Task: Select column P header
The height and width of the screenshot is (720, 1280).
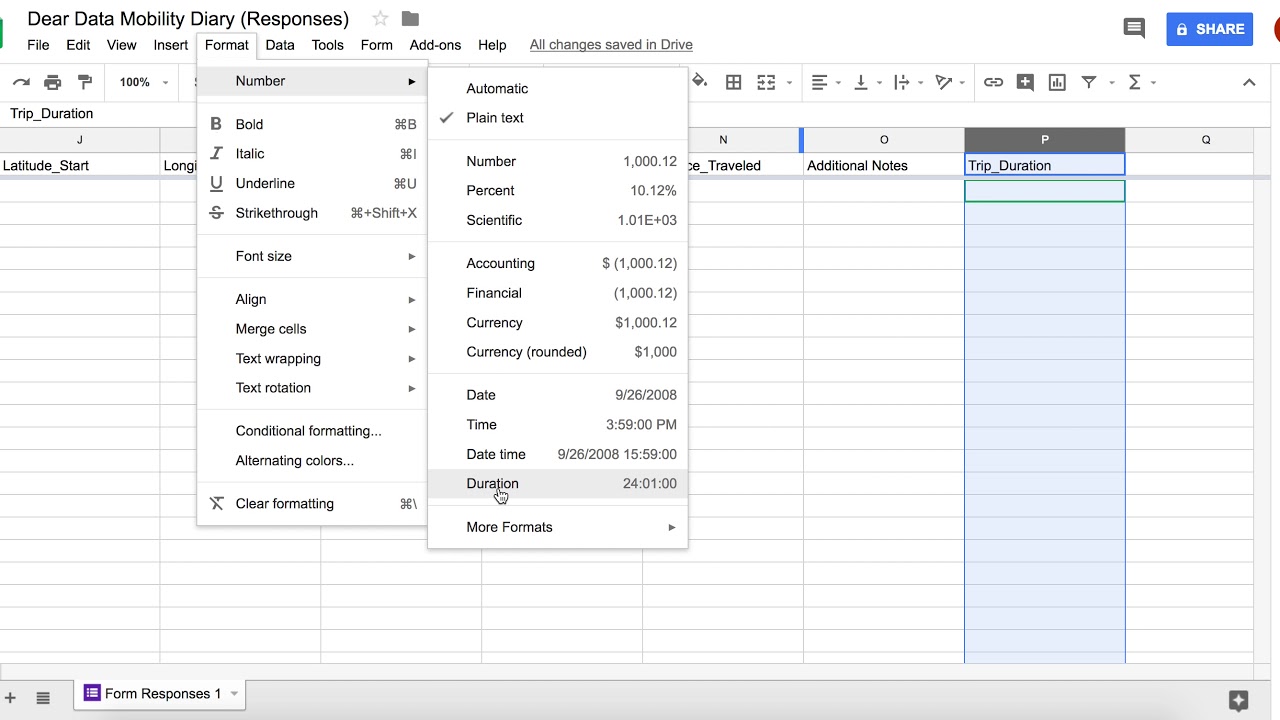Action: click(x=1045, y=140)
